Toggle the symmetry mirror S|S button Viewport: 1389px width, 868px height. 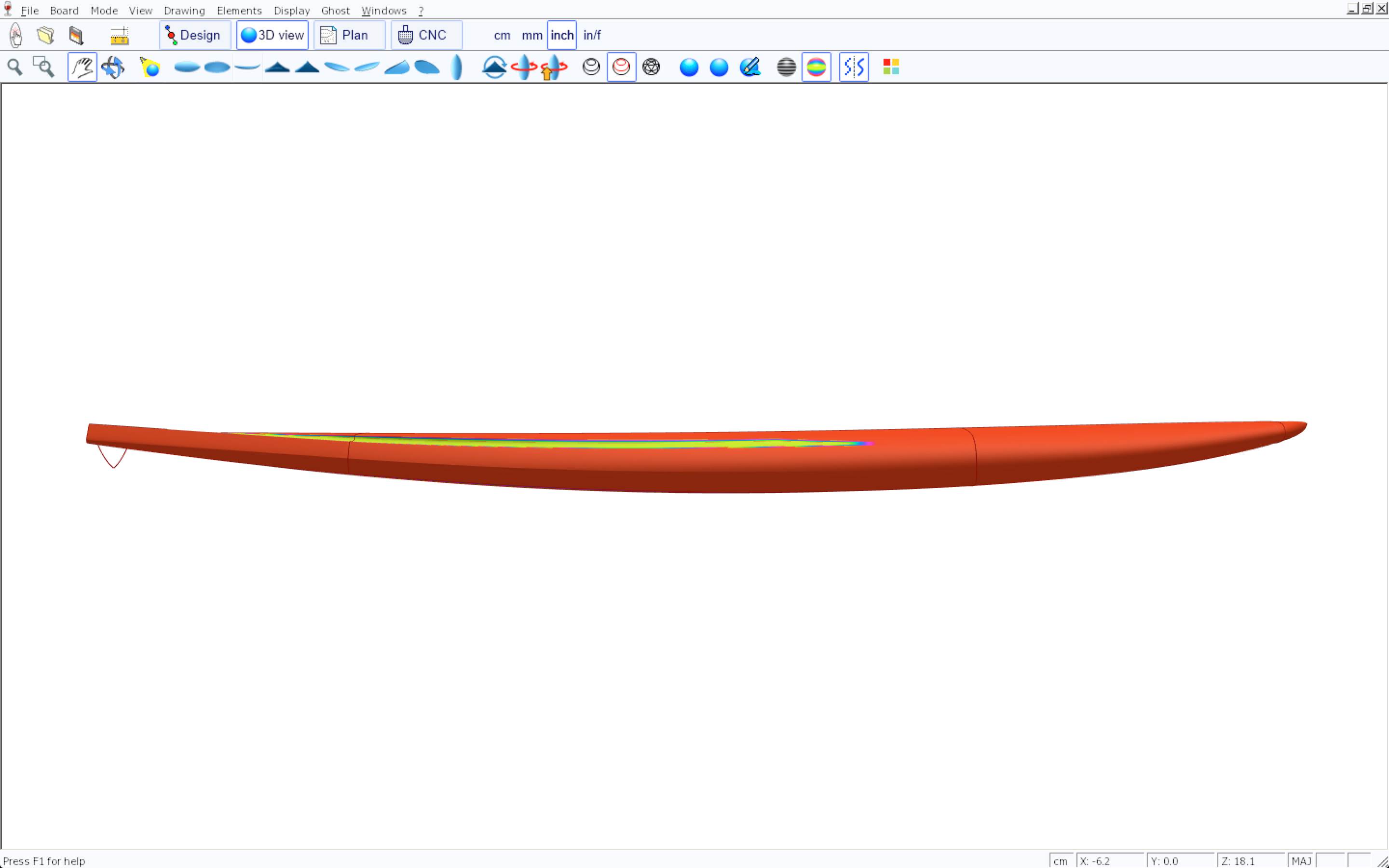[854, 67]
